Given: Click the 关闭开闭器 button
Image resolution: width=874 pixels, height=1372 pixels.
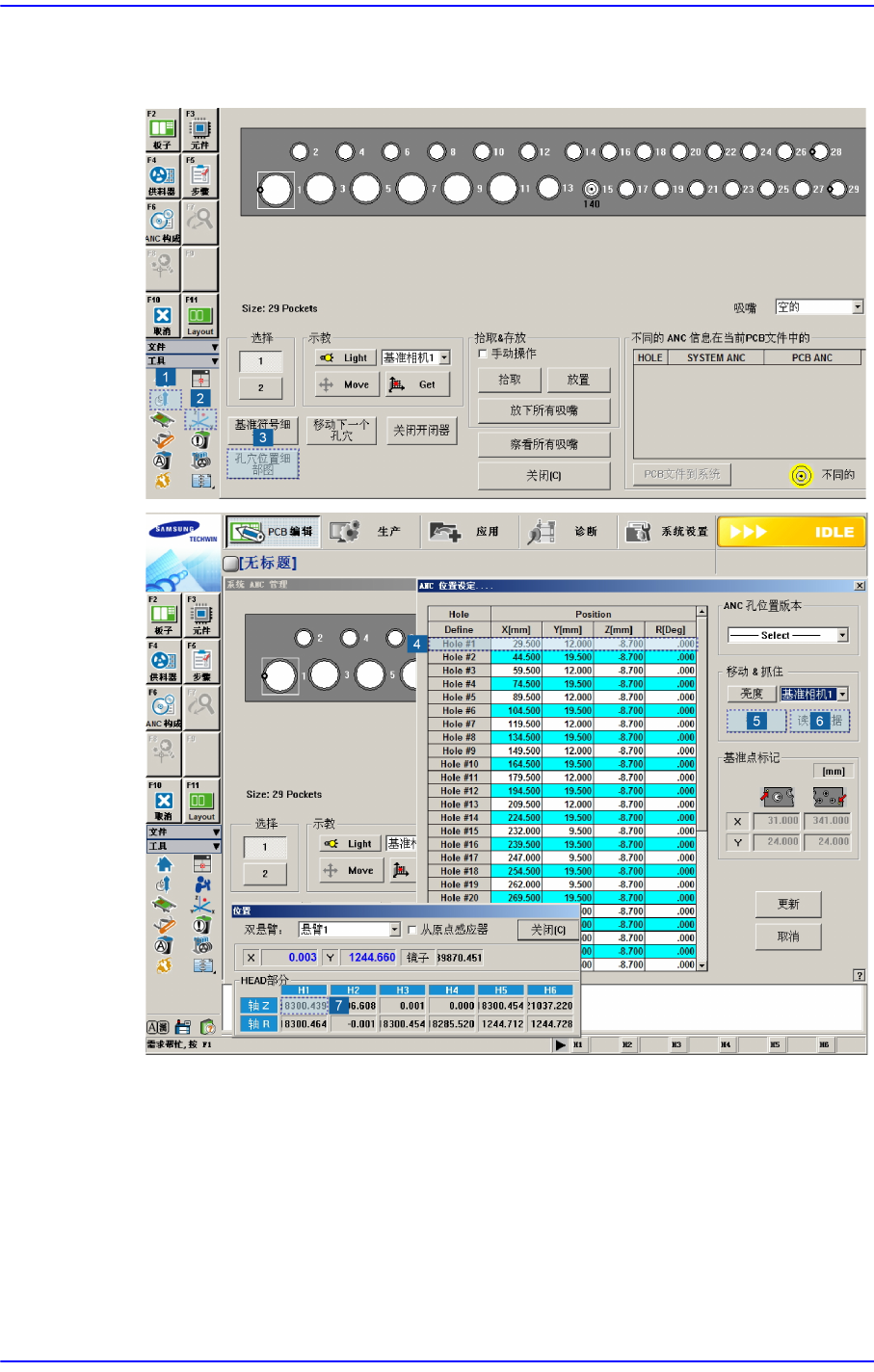Looking at the screenshot, I should (x=421, y=431).
